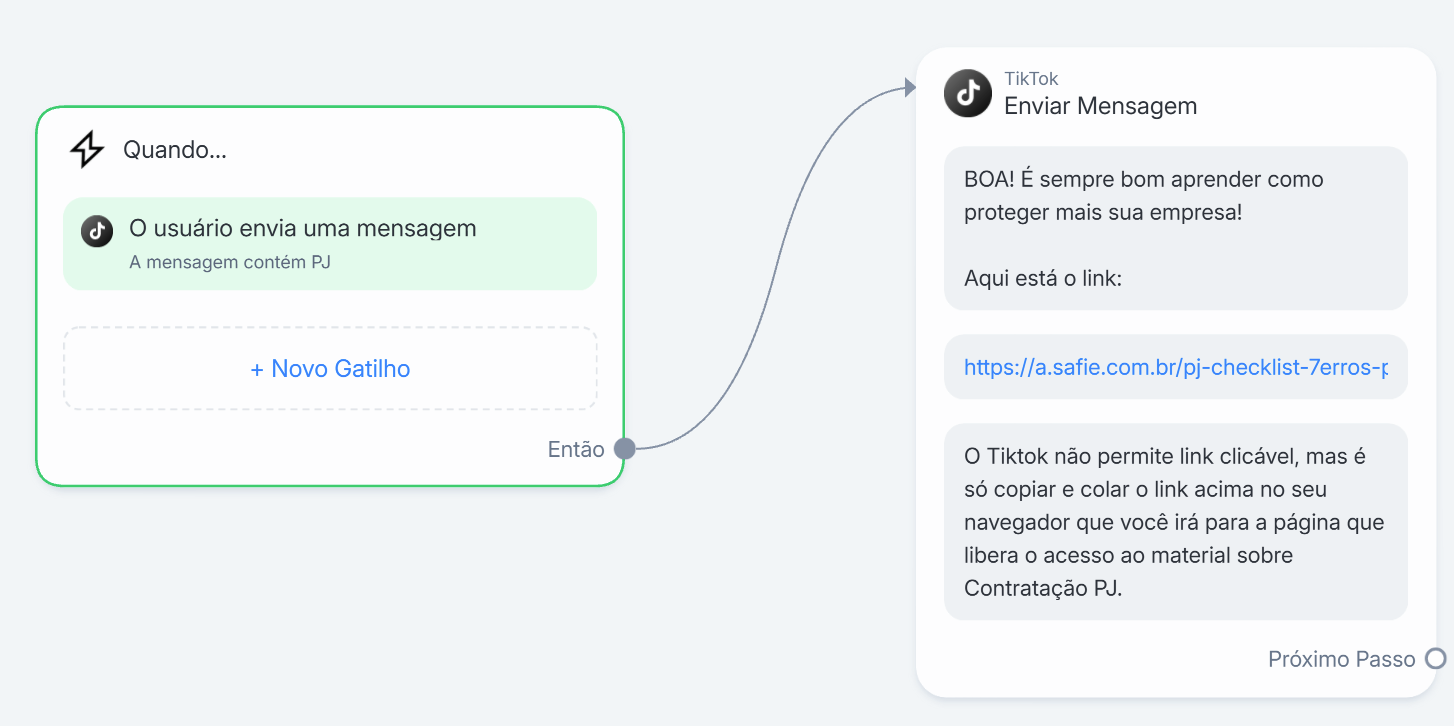Click the empty canvas area below the Quando node
Image resolution: width=1454 pixels, height=726 pixels.
pos(330,600)
